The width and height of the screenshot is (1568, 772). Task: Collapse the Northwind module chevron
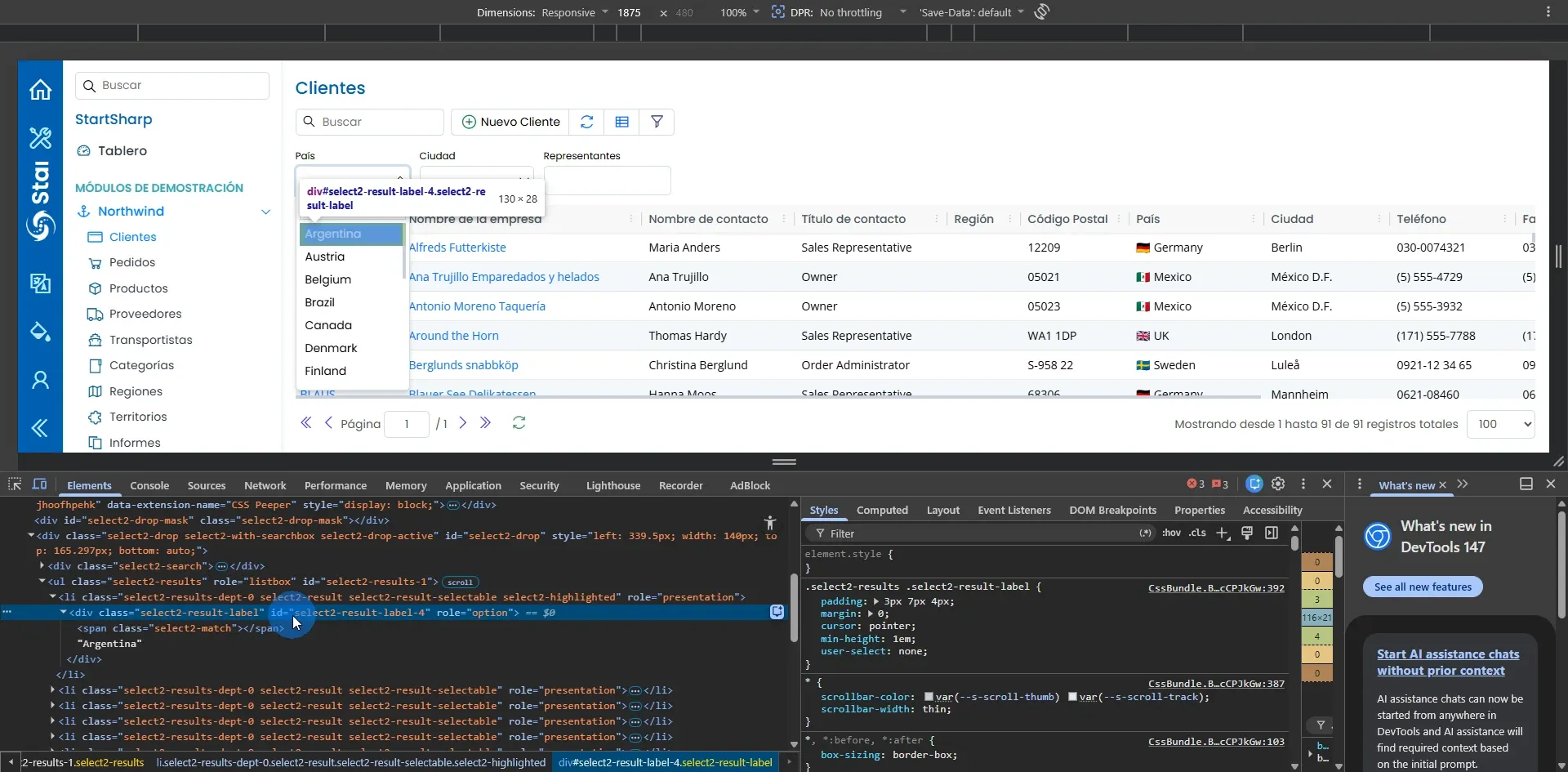pos(265,212)
